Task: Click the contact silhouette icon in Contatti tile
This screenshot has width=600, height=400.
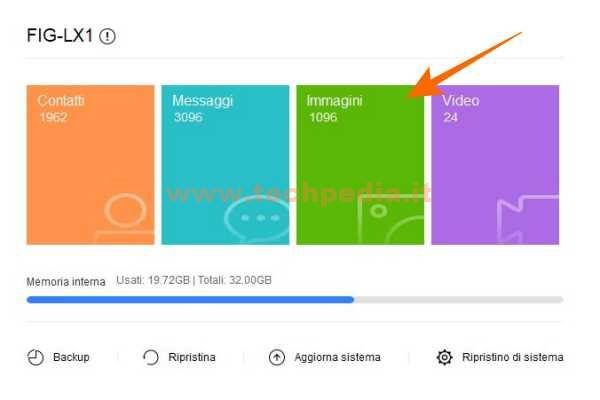Action: tap(124, 219)
